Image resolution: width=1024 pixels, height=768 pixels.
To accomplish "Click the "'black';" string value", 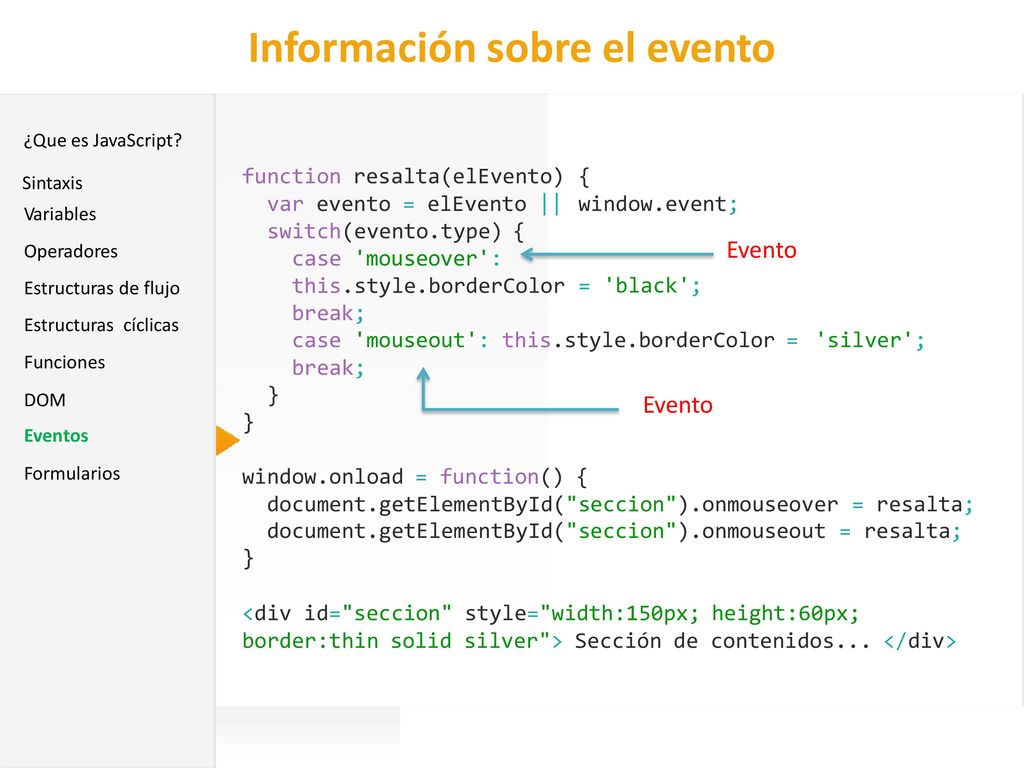I will coord(652,286).
